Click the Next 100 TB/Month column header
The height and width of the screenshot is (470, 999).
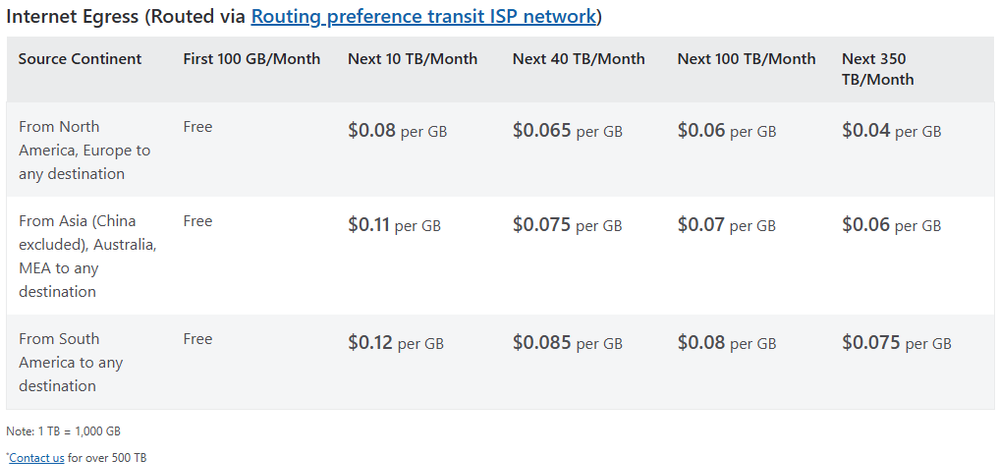tap(746, 59)
